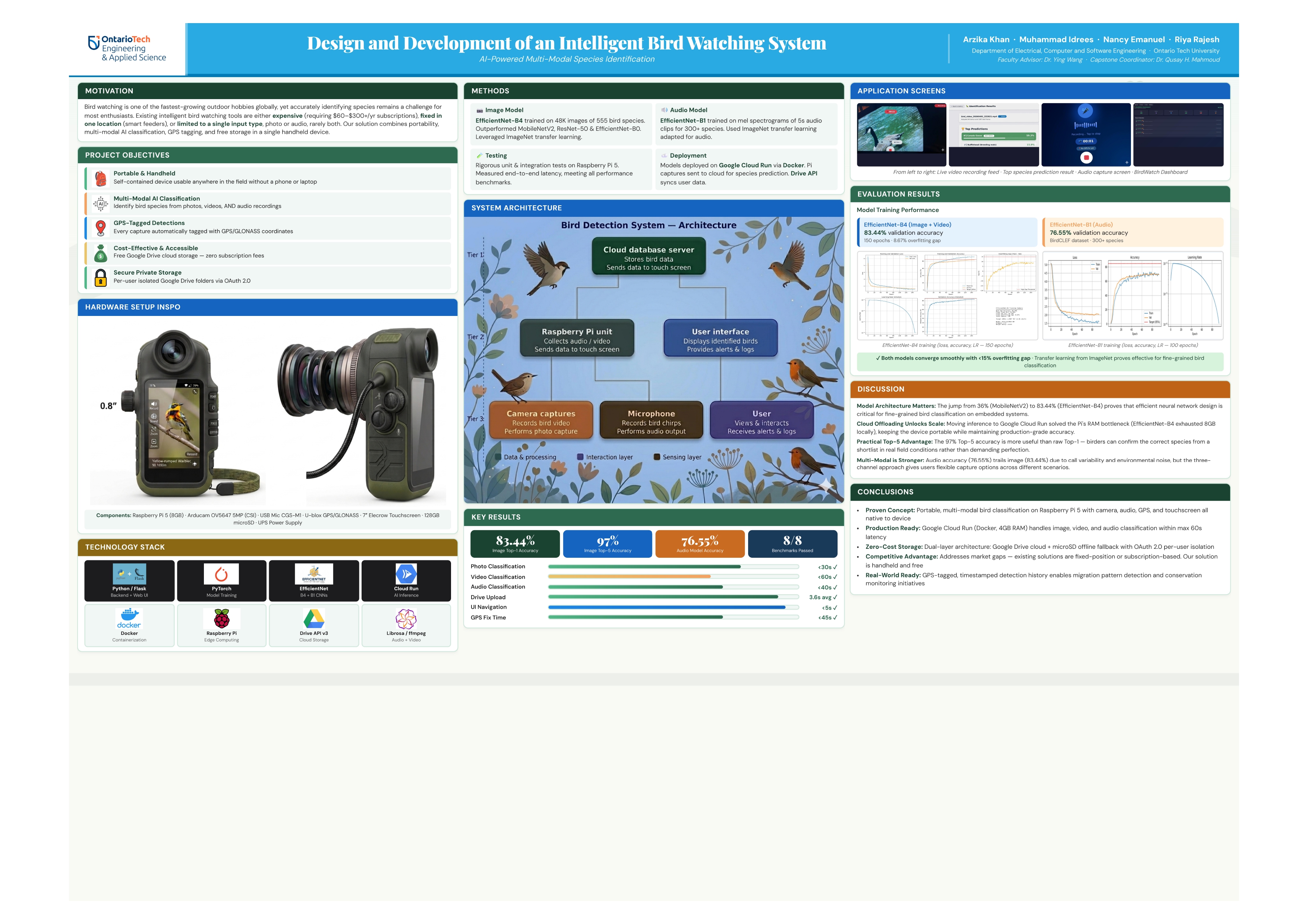Click the red GPS map pin icon
The image size is (1308, 924).
[100, 228]
